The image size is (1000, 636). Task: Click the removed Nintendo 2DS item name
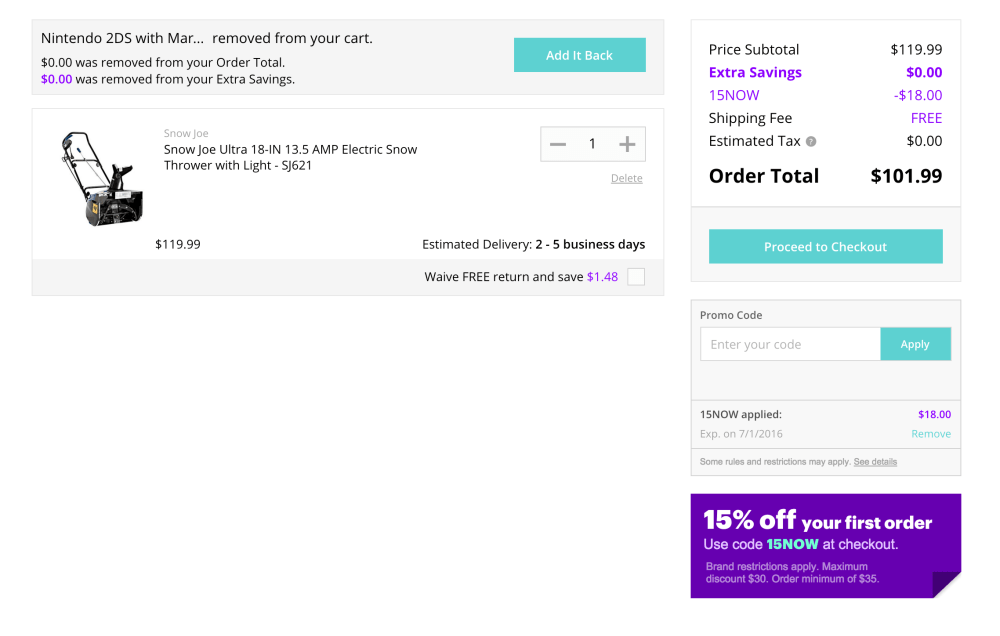[x=122, y=38]
